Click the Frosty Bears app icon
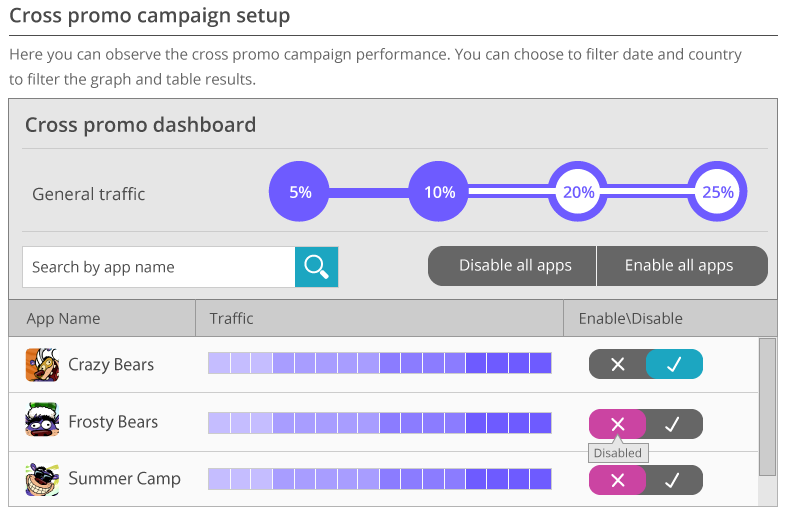786x518 pixels. coord(42,421)
